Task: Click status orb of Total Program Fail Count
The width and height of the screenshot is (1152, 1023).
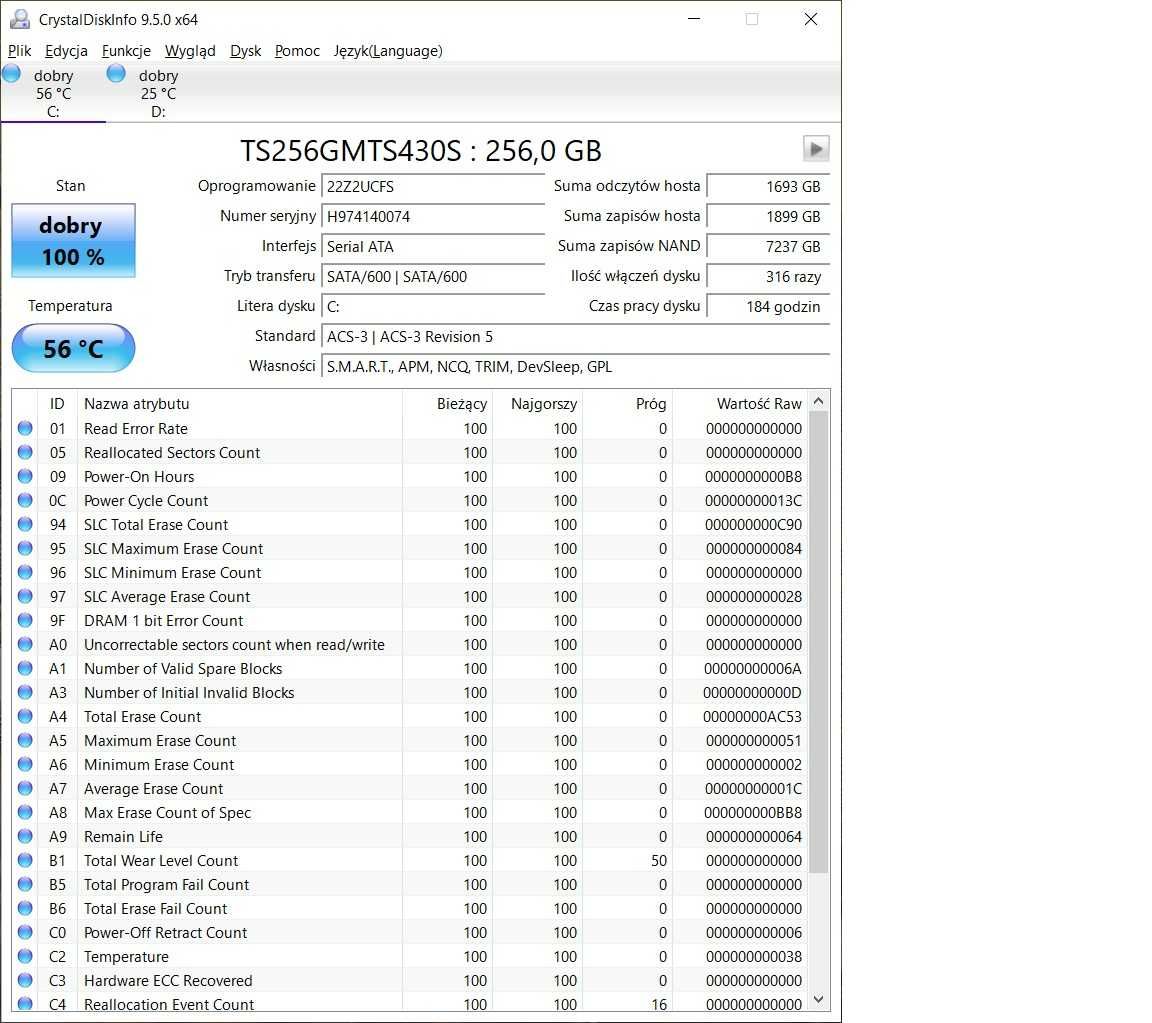Action: tap(25, 884)
